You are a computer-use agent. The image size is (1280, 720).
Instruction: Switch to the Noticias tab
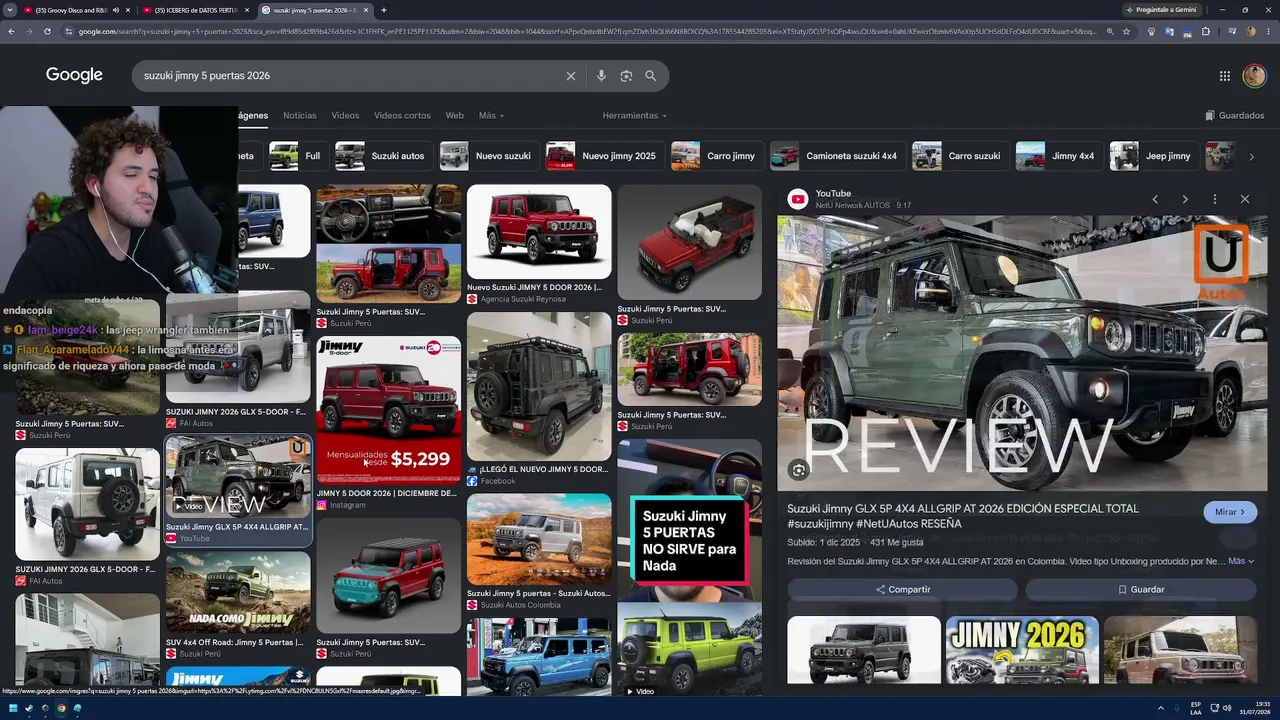click(x=300, y=116)
